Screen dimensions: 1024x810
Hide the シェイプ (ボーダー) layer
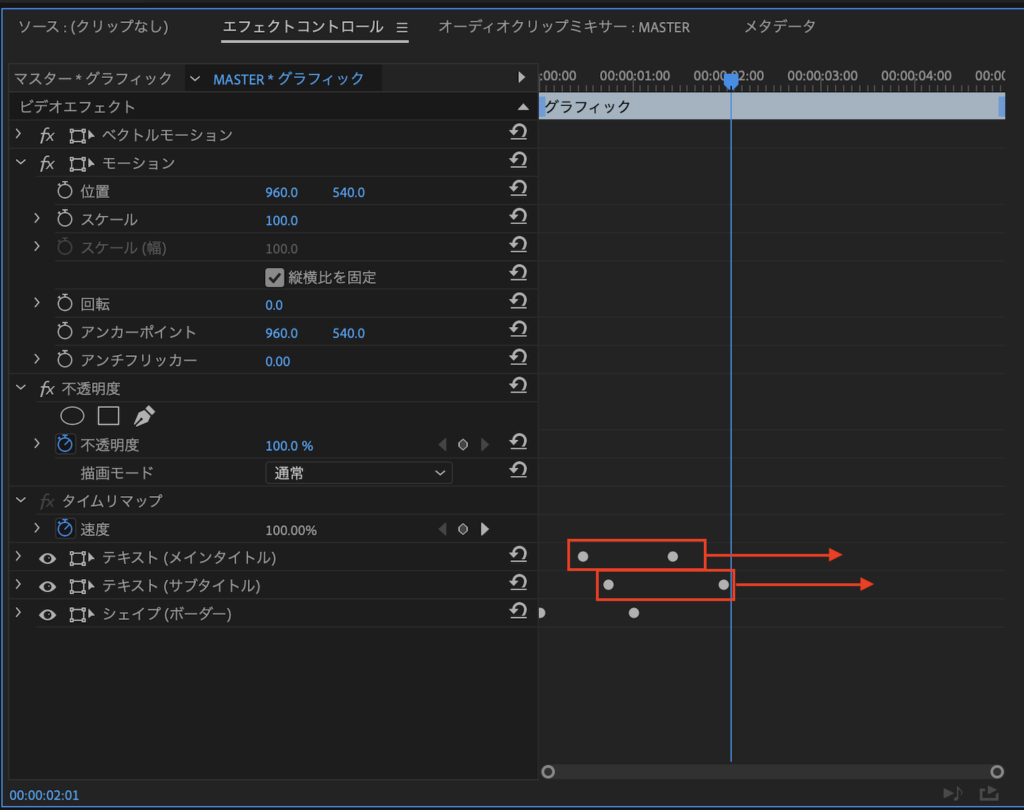point(47,614)
